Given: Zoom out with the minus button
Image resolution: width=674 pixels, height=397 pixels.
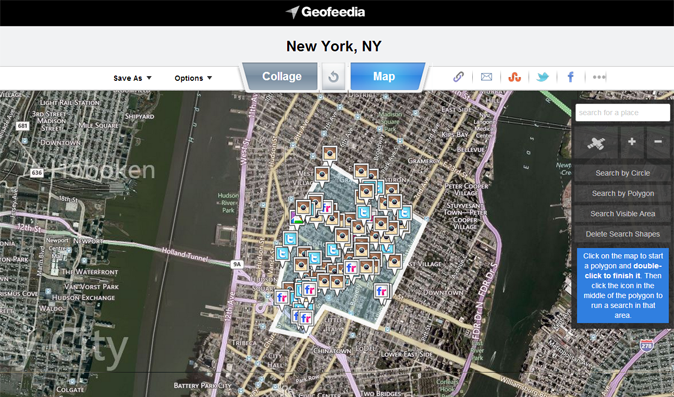Looking at the screenshot, I should click(x=658, y=143).
